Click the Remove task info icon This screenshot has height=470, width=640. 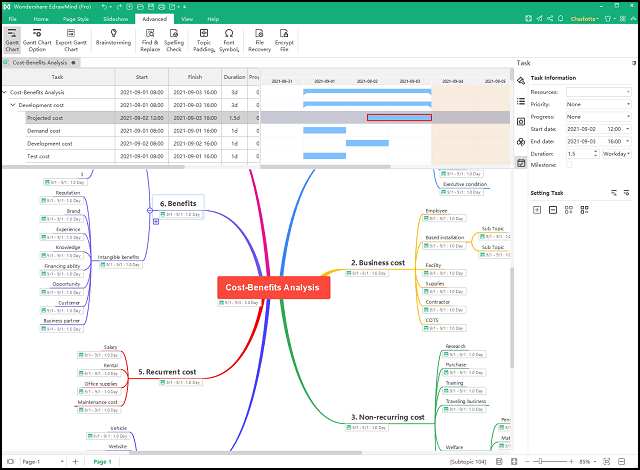553,210
